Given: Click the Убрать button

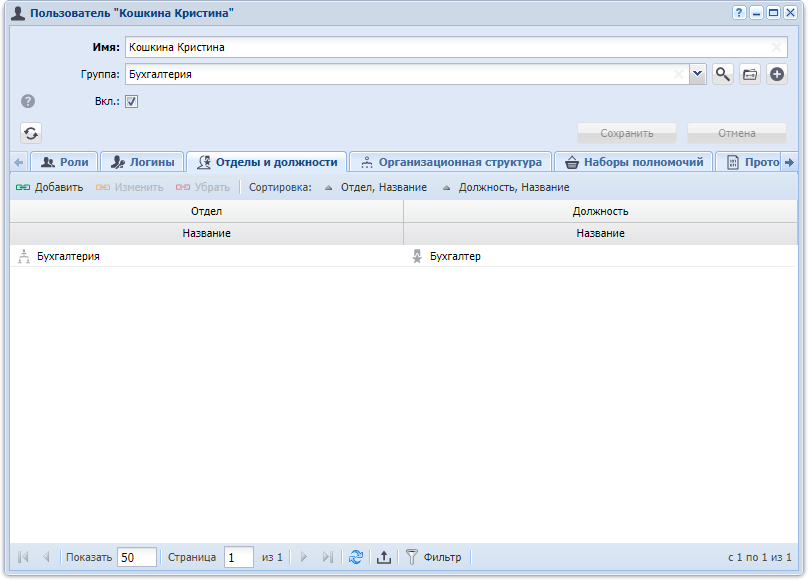Looking at the screenshot, I should tap(203, 187).
